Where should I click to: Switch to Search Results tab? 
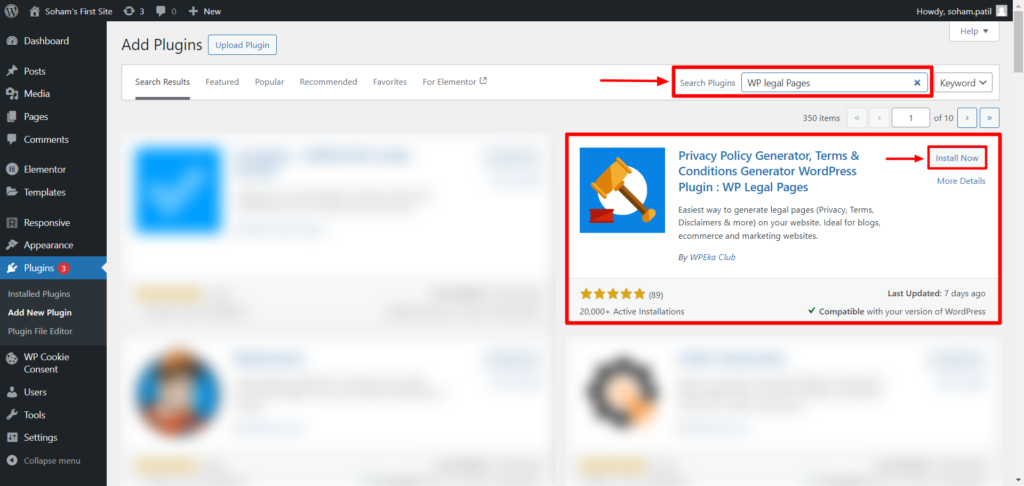163,82
